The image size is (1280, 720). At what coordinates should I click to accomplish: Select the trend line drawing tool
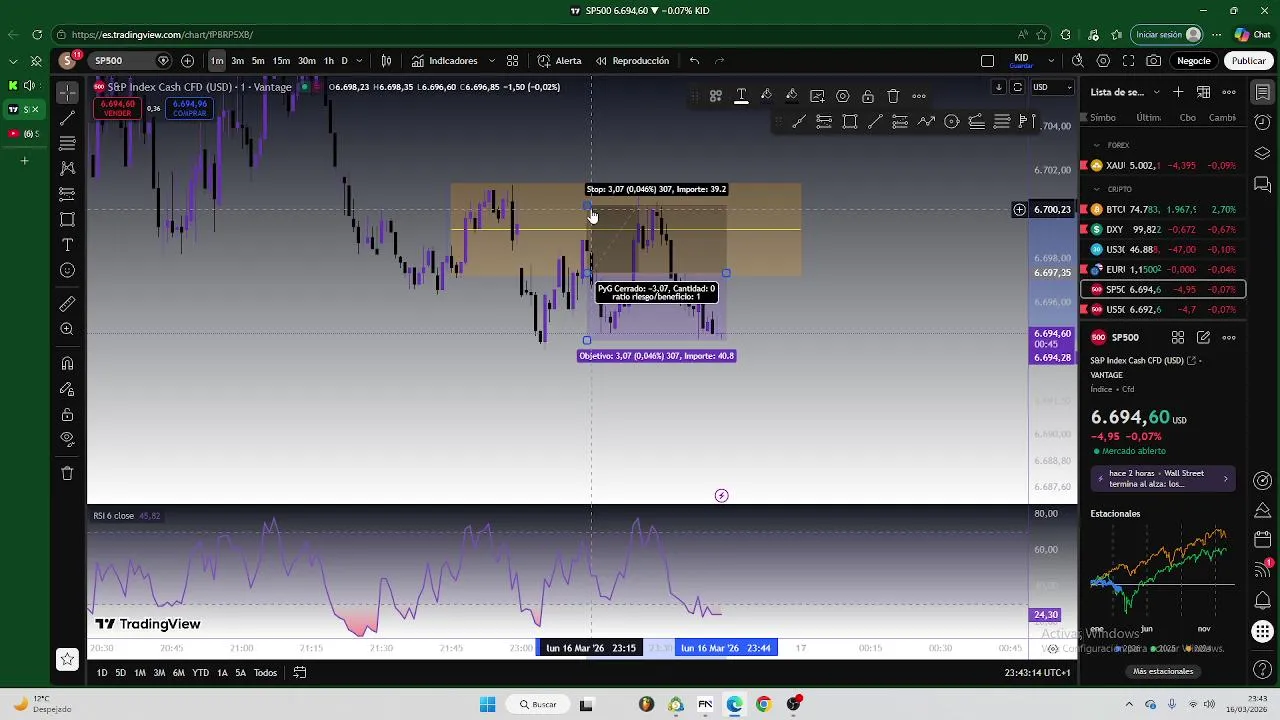coord(67,118)
